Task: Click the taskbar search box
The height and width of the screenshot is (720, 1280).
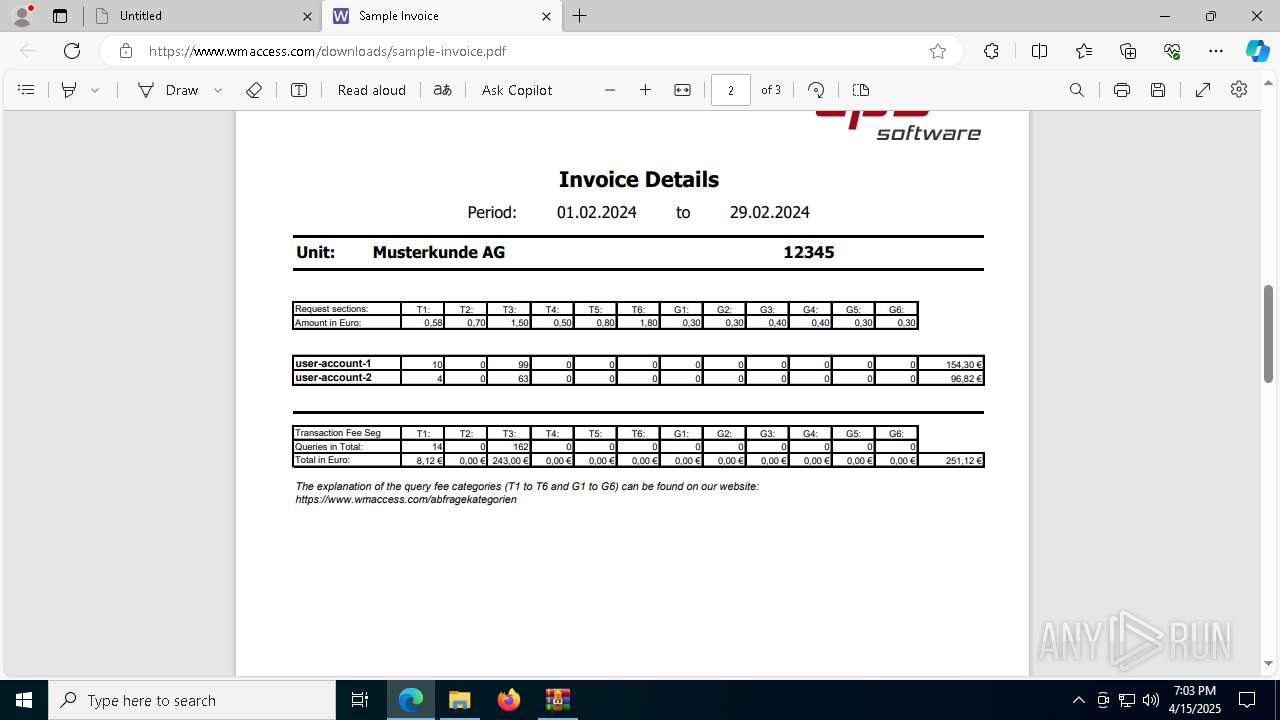Action: [x=192, y=700]
